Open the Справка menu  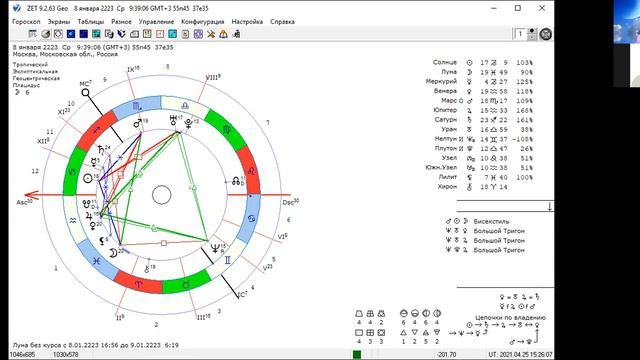pyautogui.click(x=282, y=22)
